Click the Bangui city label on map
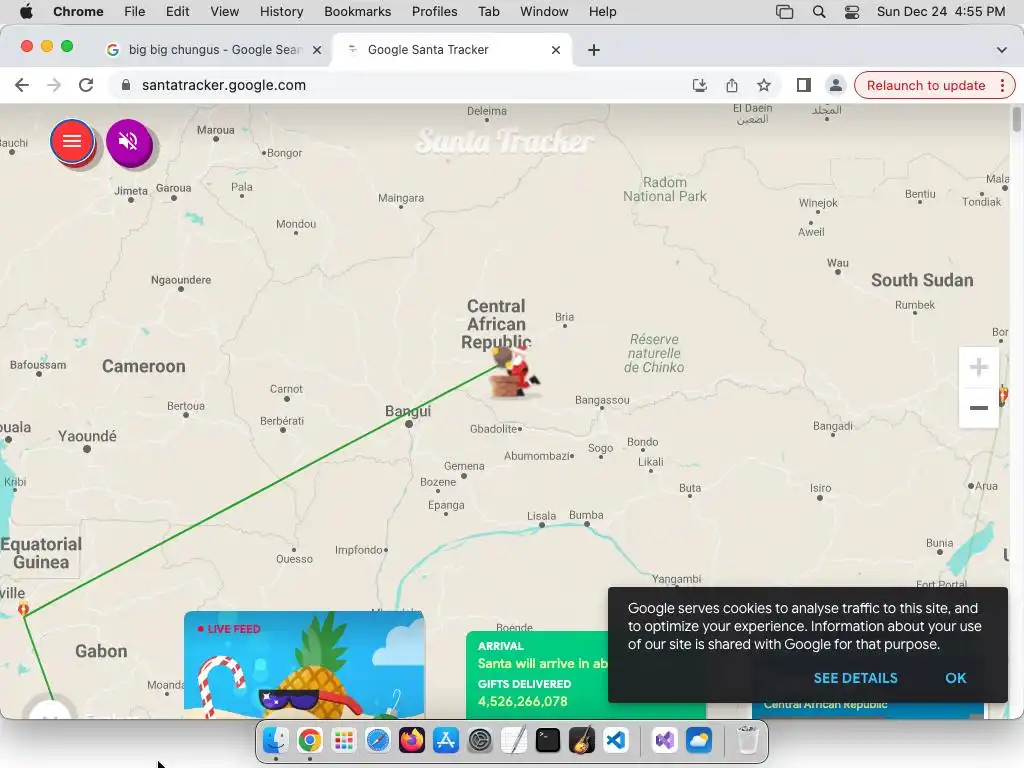Image resolution: width=1024 pixels, height=768 pixels. coord(408,411)
